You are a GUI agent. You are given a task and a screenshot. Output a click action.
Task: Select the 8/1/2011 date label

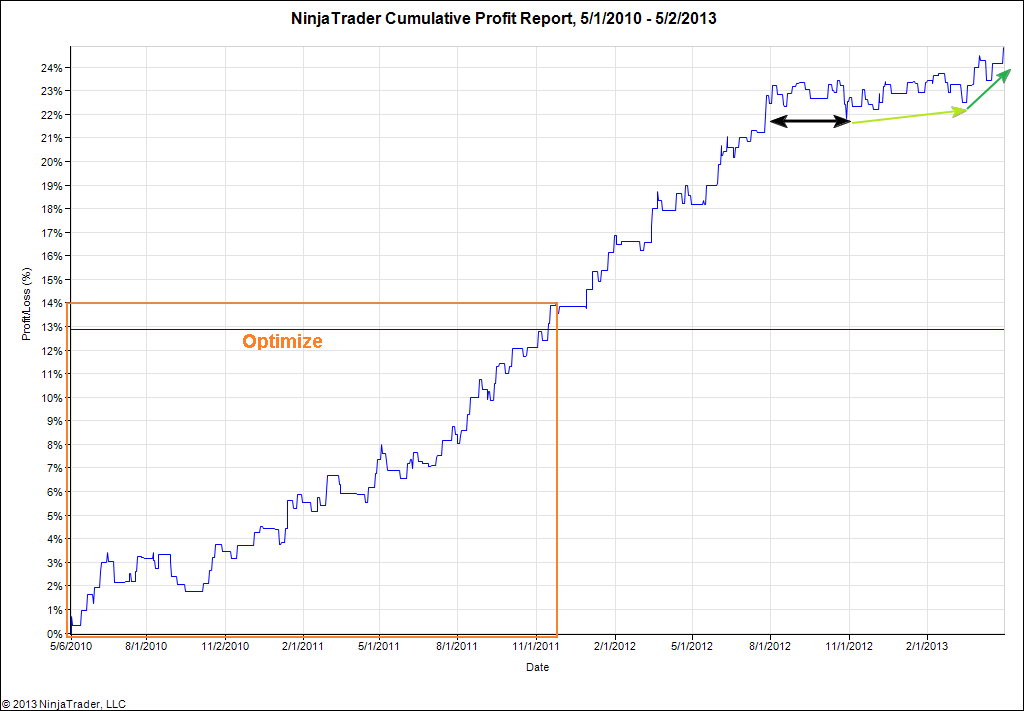point(457,646)
